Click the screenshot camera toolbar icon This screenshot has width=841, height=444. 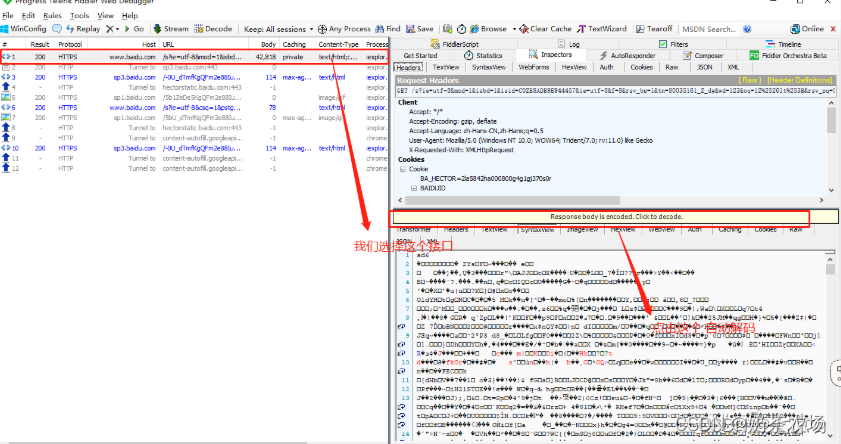pos(447,29)
